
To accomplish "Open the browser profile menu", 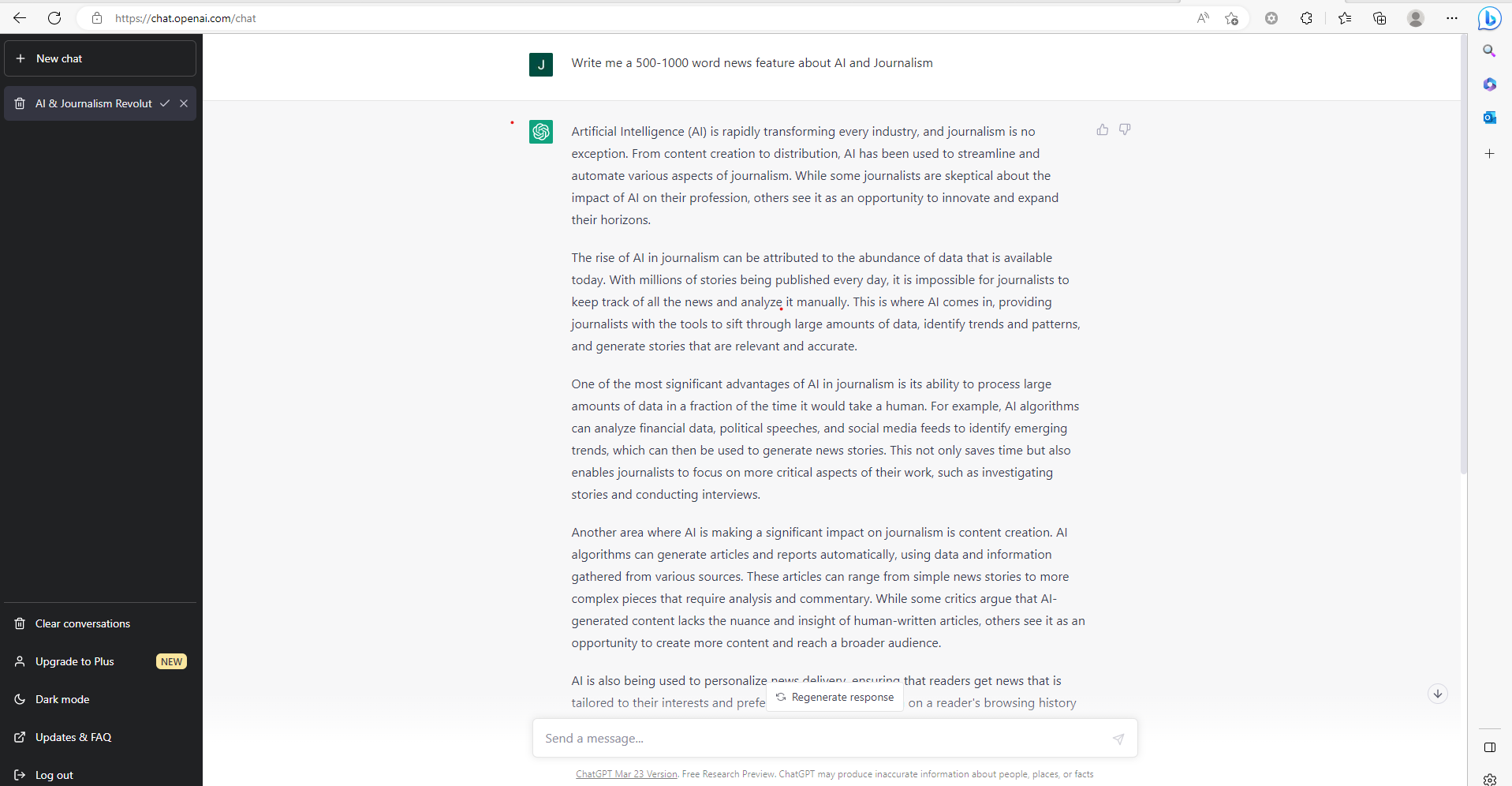I will [x=1415, y=18].
